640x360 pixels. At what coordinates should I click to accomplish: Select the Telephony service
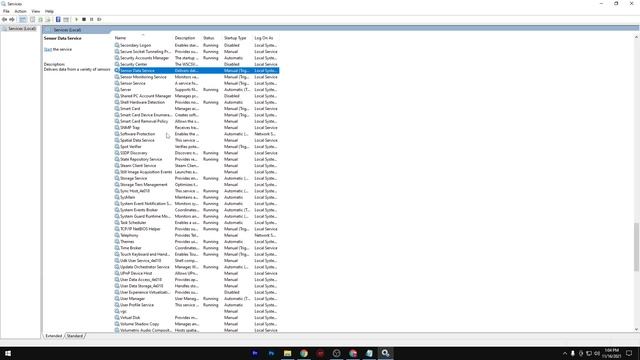[x=197, y=235]
